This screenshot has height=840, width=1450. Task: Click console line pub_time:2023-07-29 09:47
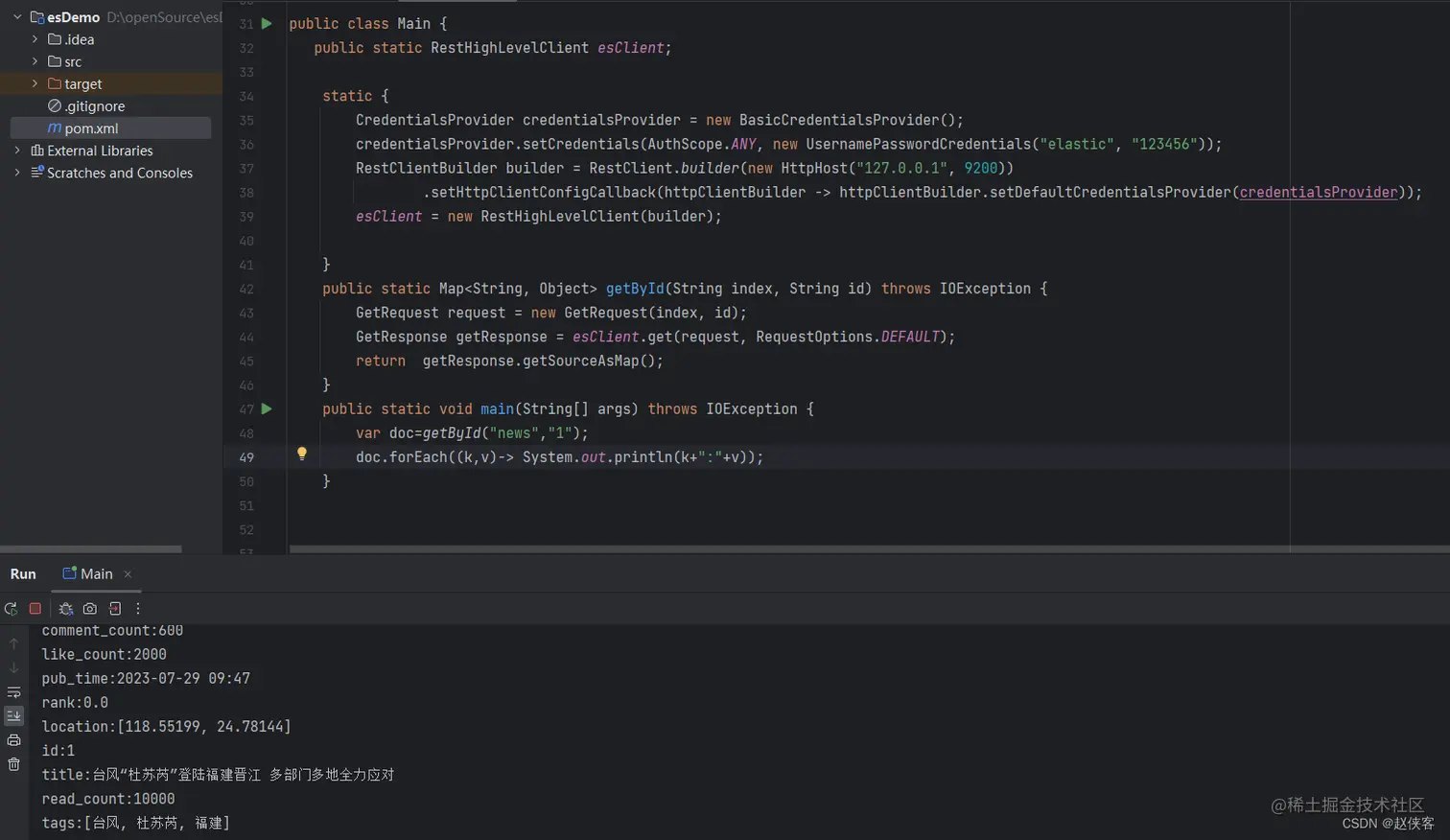tap(146, 679)
